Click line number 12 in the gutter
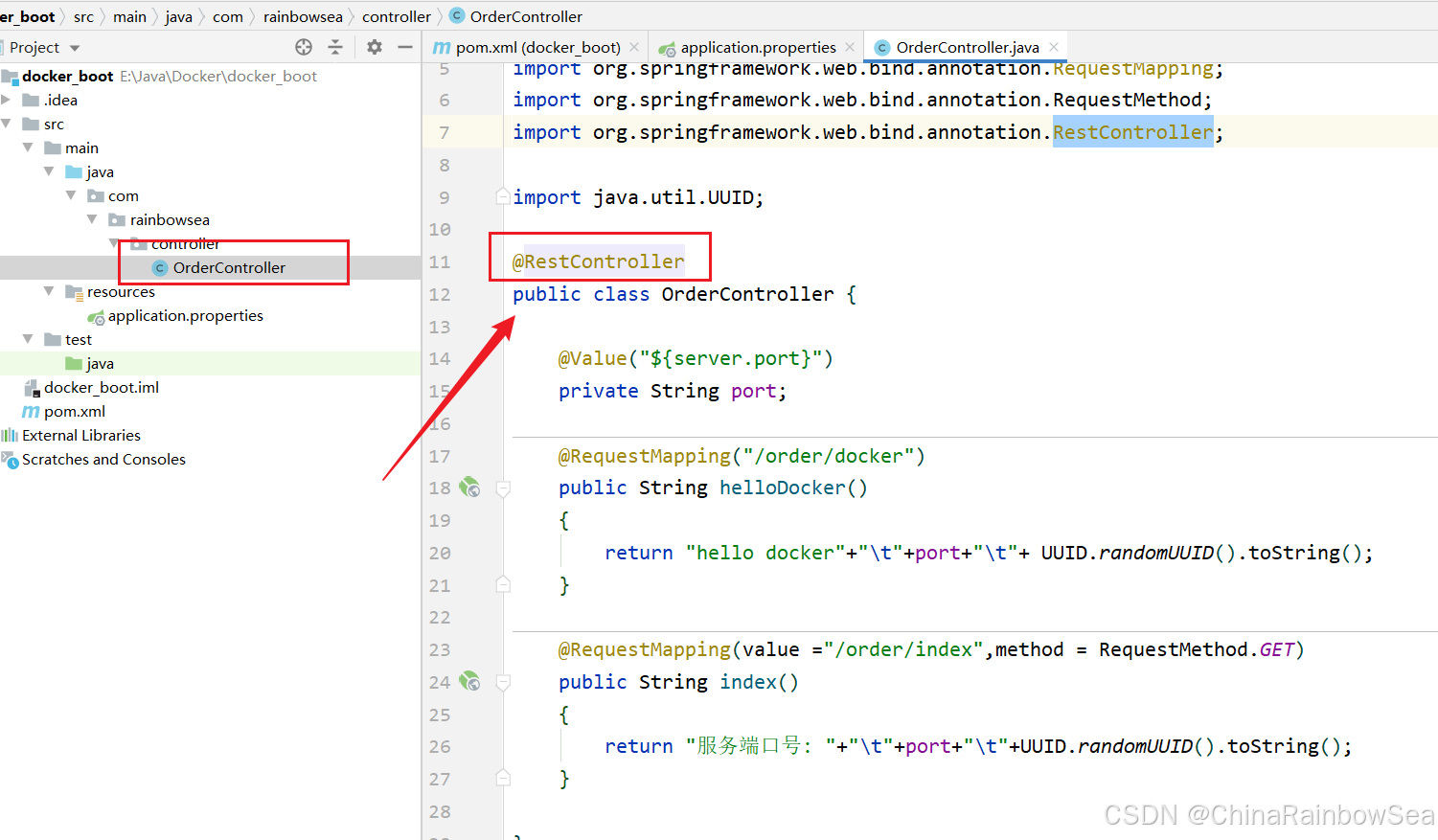 pyautogui.click(x=440, y=294)
